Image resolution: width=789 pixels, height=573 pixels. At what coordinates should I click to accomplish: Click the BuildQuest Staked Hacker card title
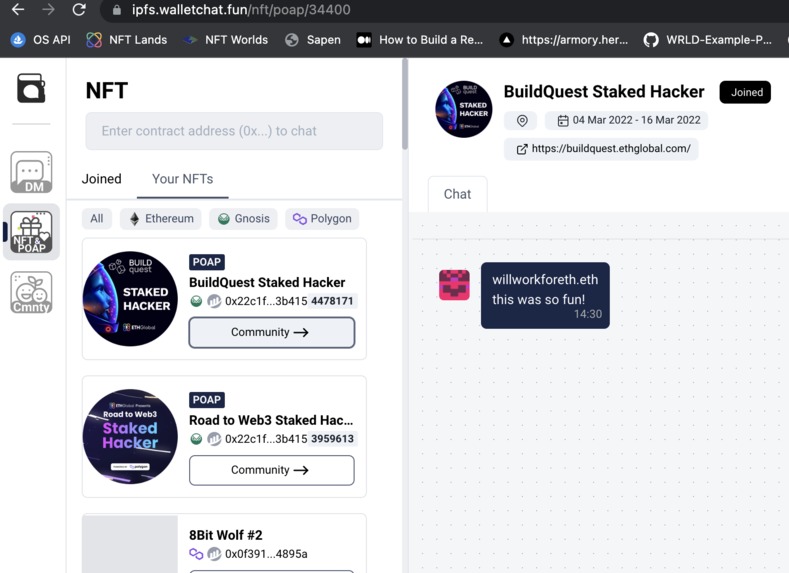tap(267, 282)
